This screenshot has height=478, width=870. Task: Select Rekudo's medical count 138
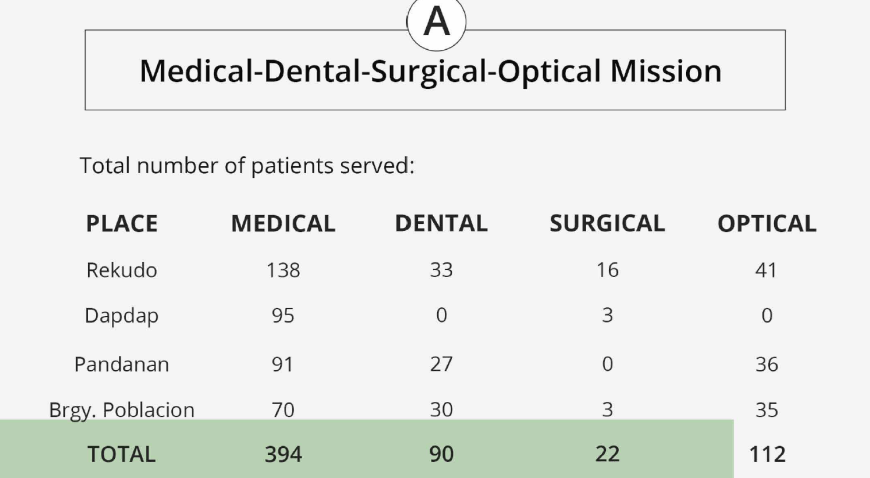pos(283,270)
